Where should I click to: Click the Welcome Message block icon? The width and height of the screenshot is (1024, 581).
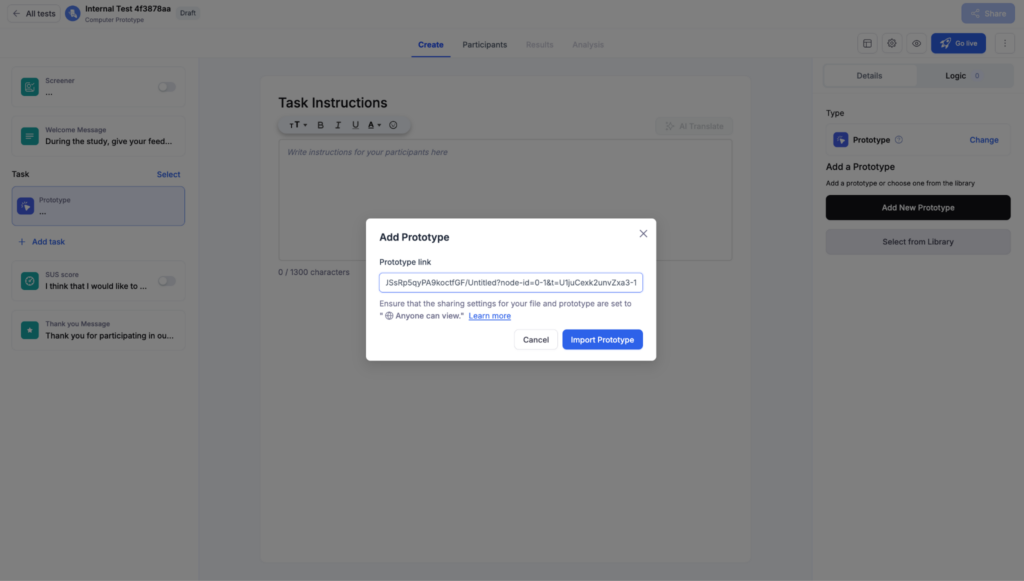29,136
